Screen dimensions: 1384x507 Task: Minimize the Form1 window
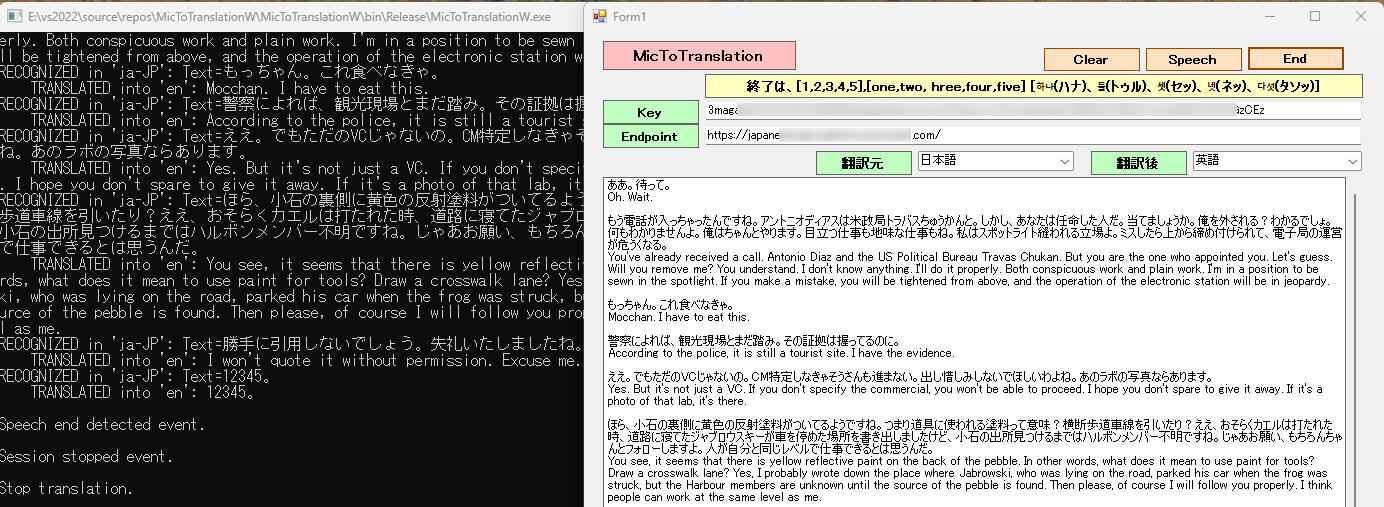[x=1268, y=16]
